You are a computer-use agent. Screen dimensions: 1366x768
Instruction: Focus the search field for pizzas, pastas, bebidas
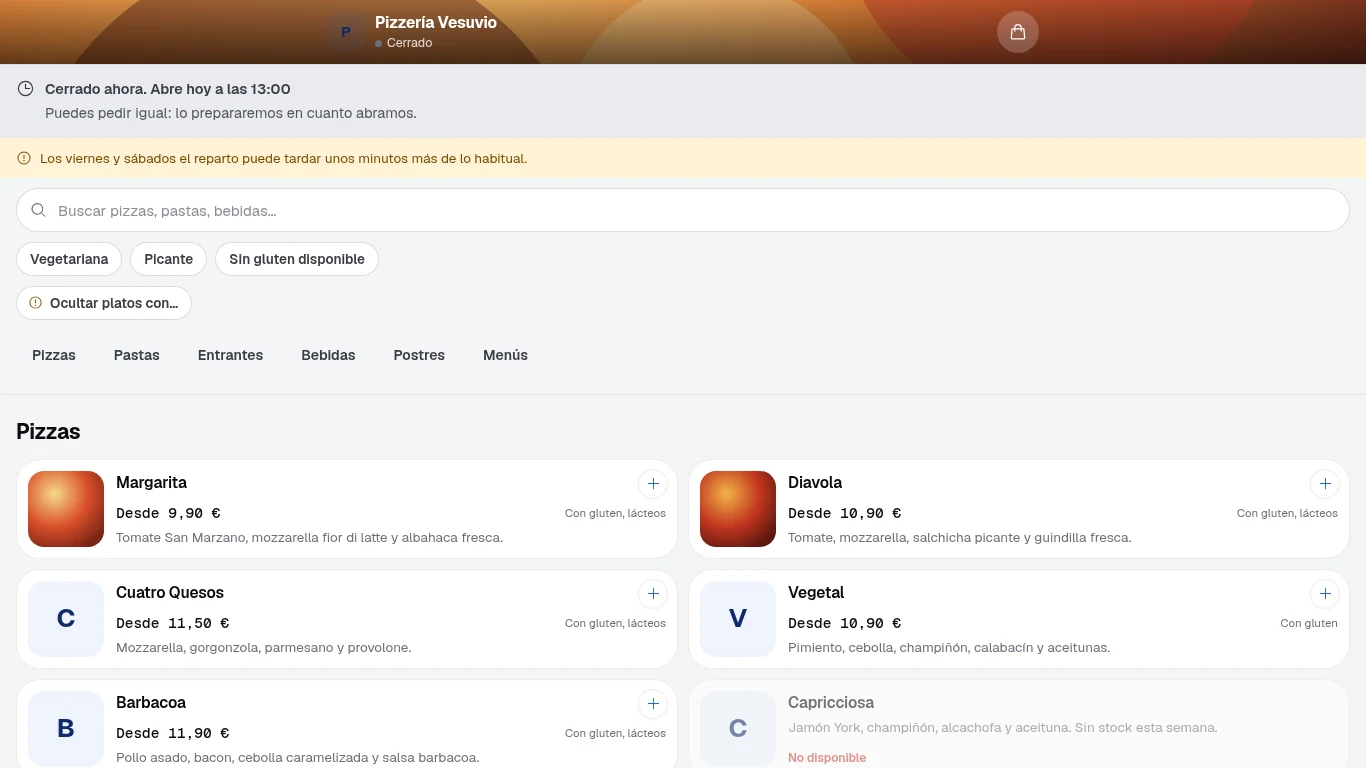pyautogui.click(x=683, y=210)
